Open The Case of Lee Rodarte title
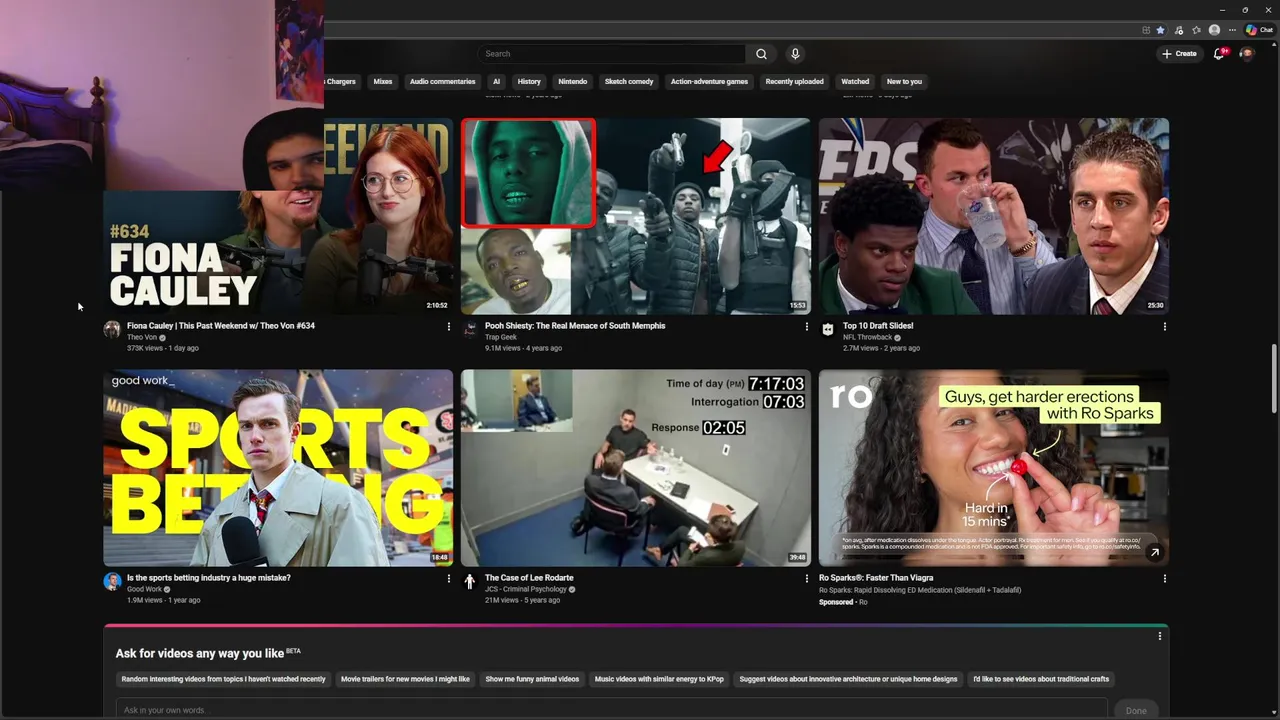The image size is (1280, 720). coord(529,578)
